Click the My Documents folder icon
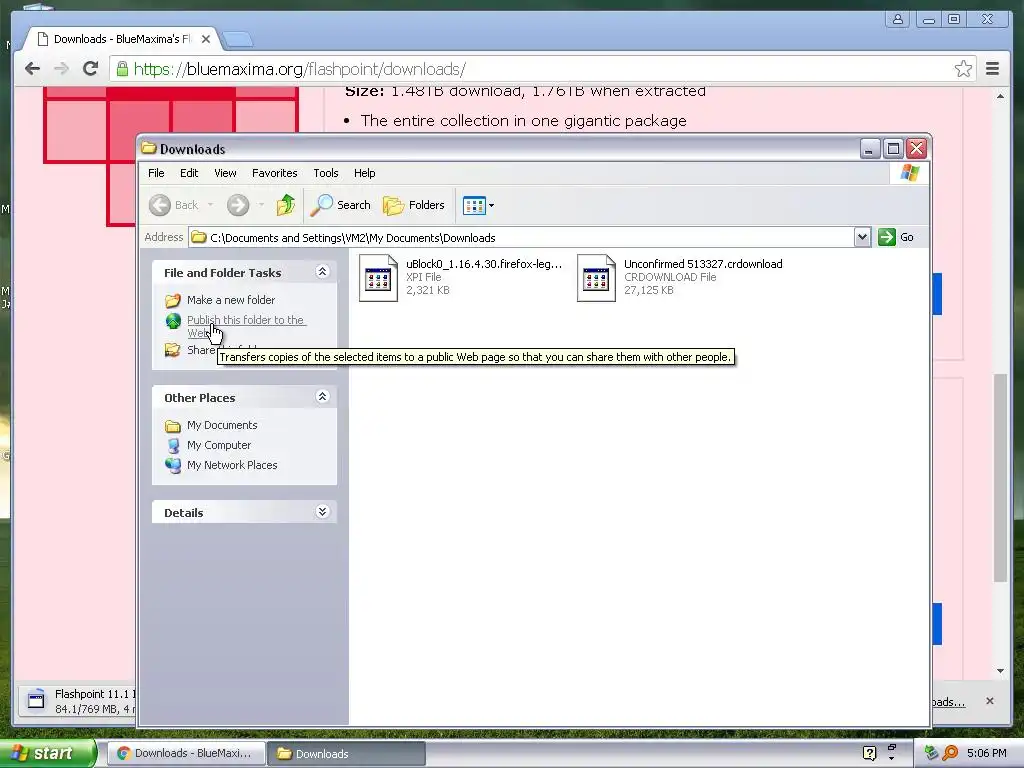The image size is (1024, 768). click(x=172, y=426)
